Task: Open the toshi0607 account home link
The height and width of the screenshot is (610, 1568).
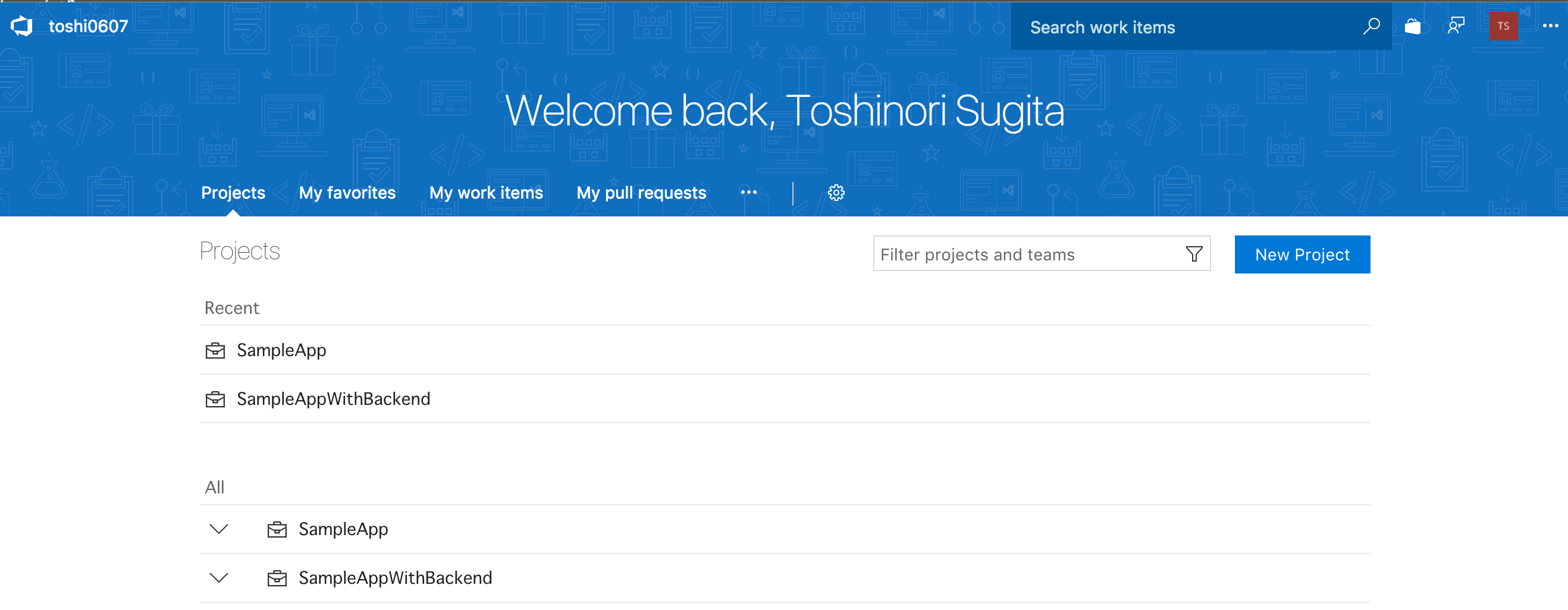Action: coord(88,26)
